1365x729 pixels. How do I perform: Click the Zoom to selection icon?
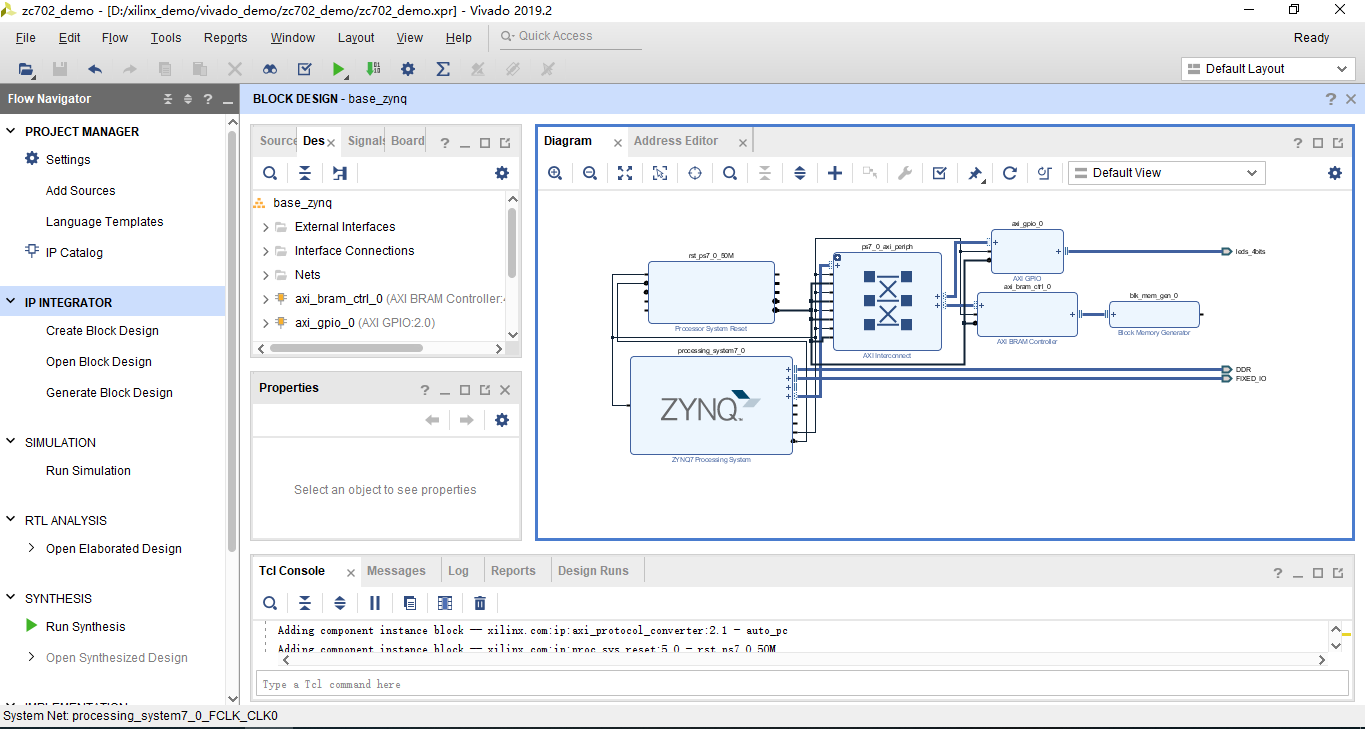pyautogui.click(x=660, y=173)
